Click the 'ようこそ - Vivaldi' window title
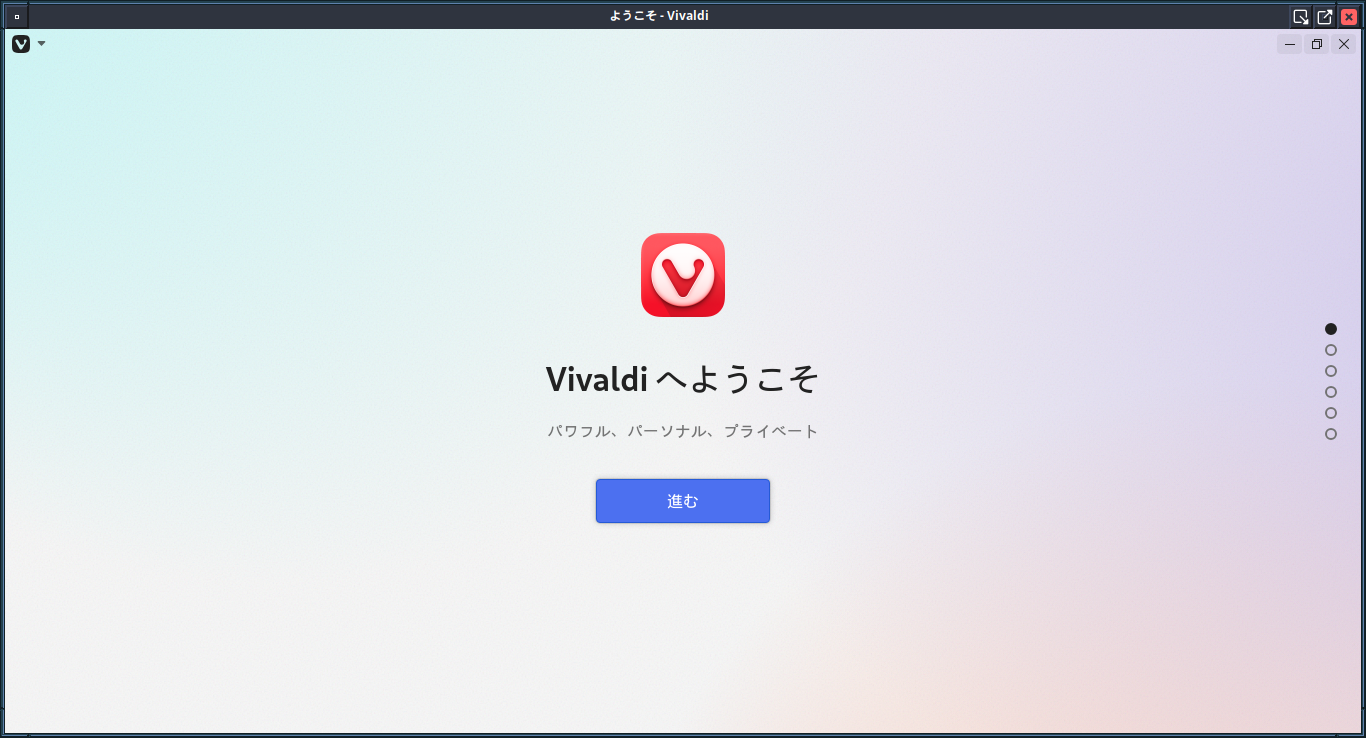This screenshot has width=1366, height=738. [659, 16]
